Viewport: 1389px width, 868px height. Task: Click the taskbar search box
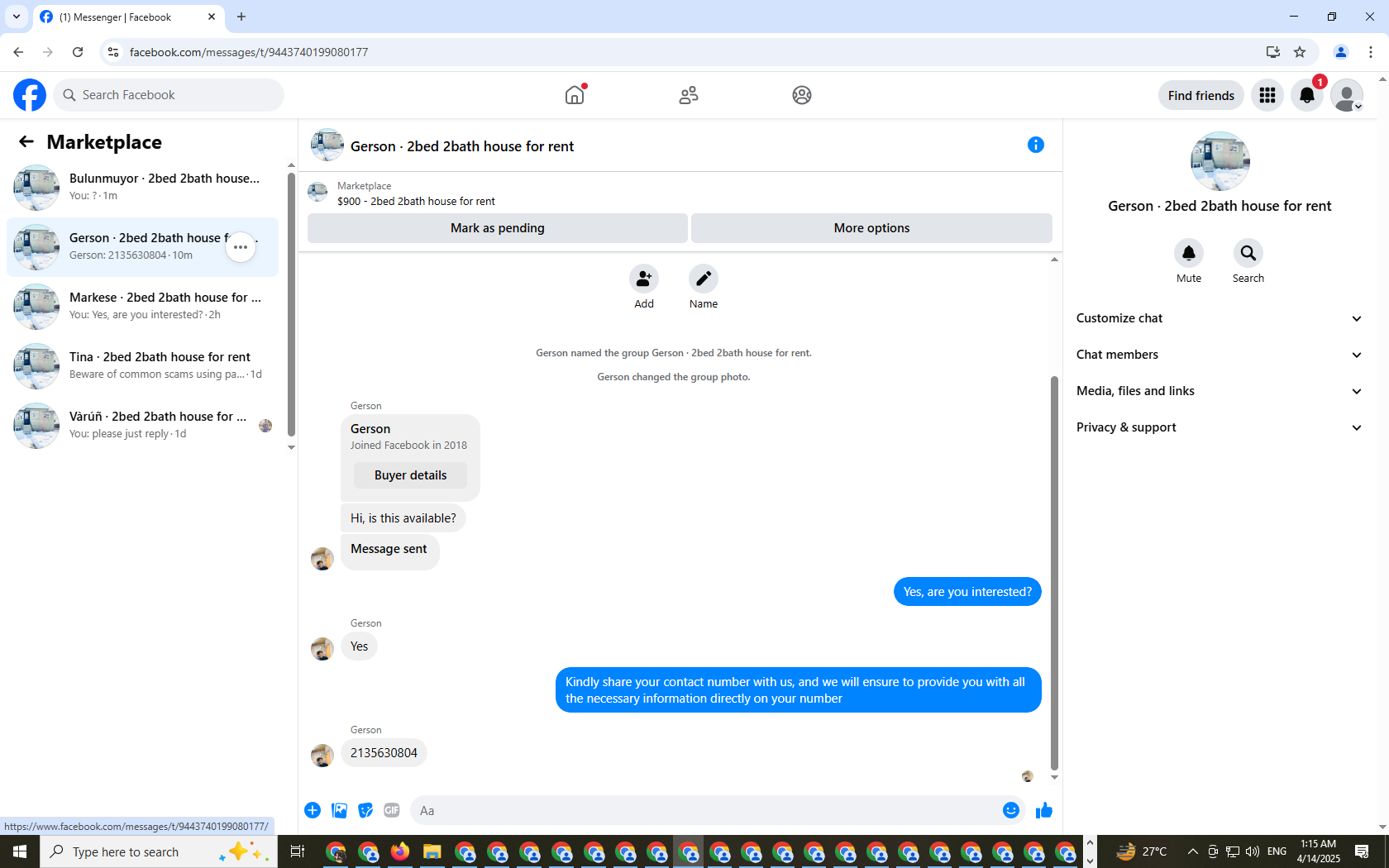pos(159,851)
